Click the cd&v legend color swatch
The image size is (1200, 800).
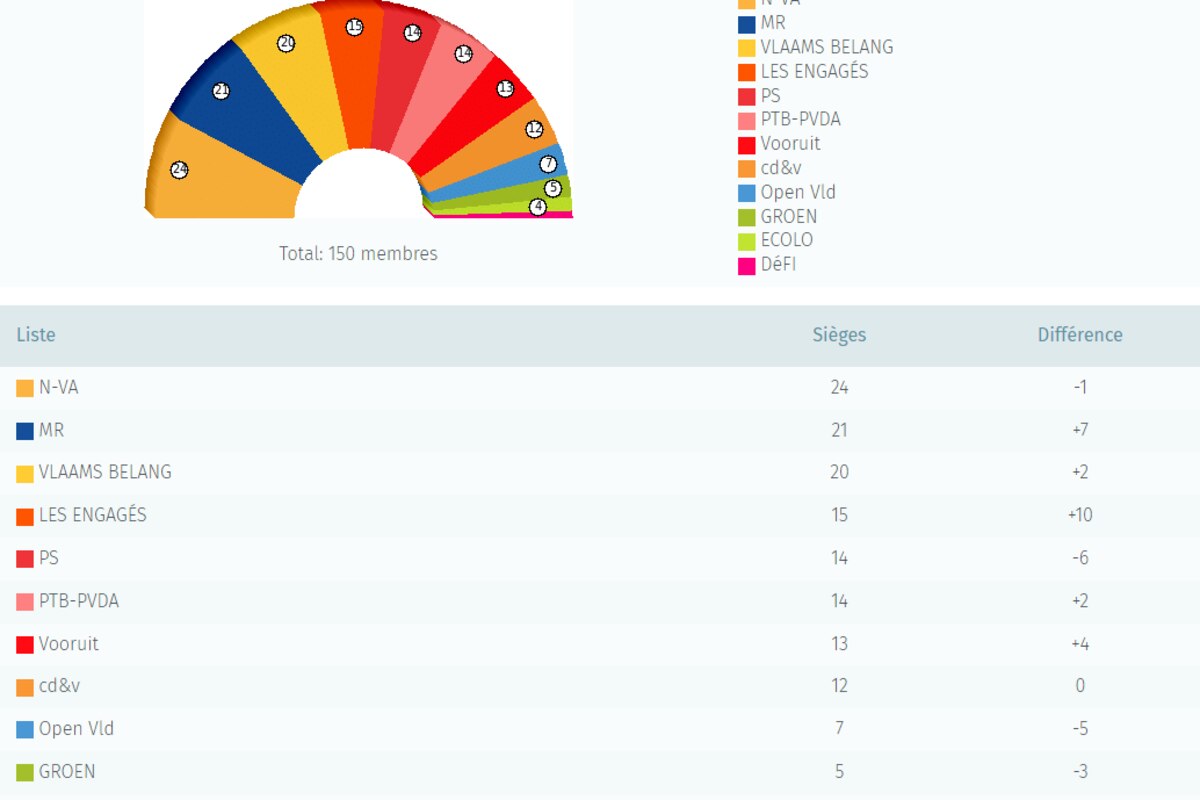[x=746, y=169]
